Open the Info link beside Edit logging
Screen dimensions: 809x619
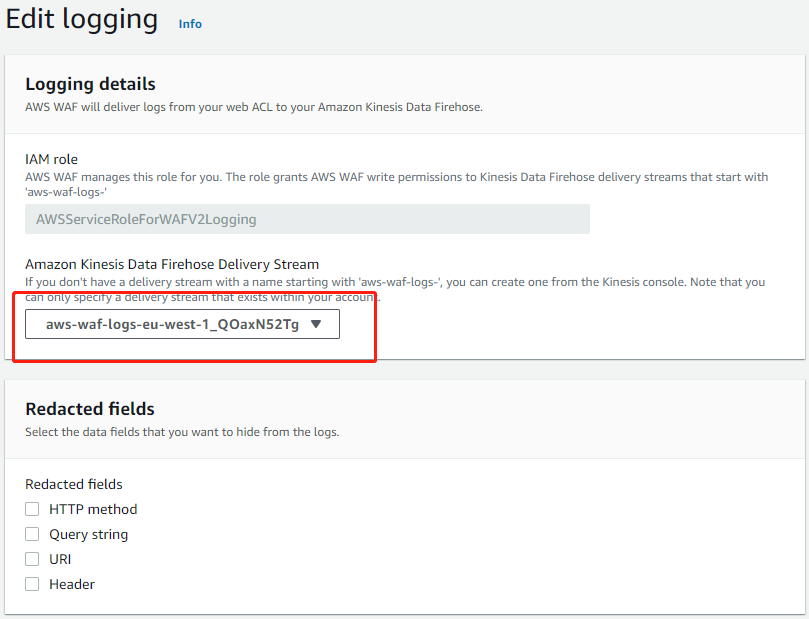tap(190, 24)
